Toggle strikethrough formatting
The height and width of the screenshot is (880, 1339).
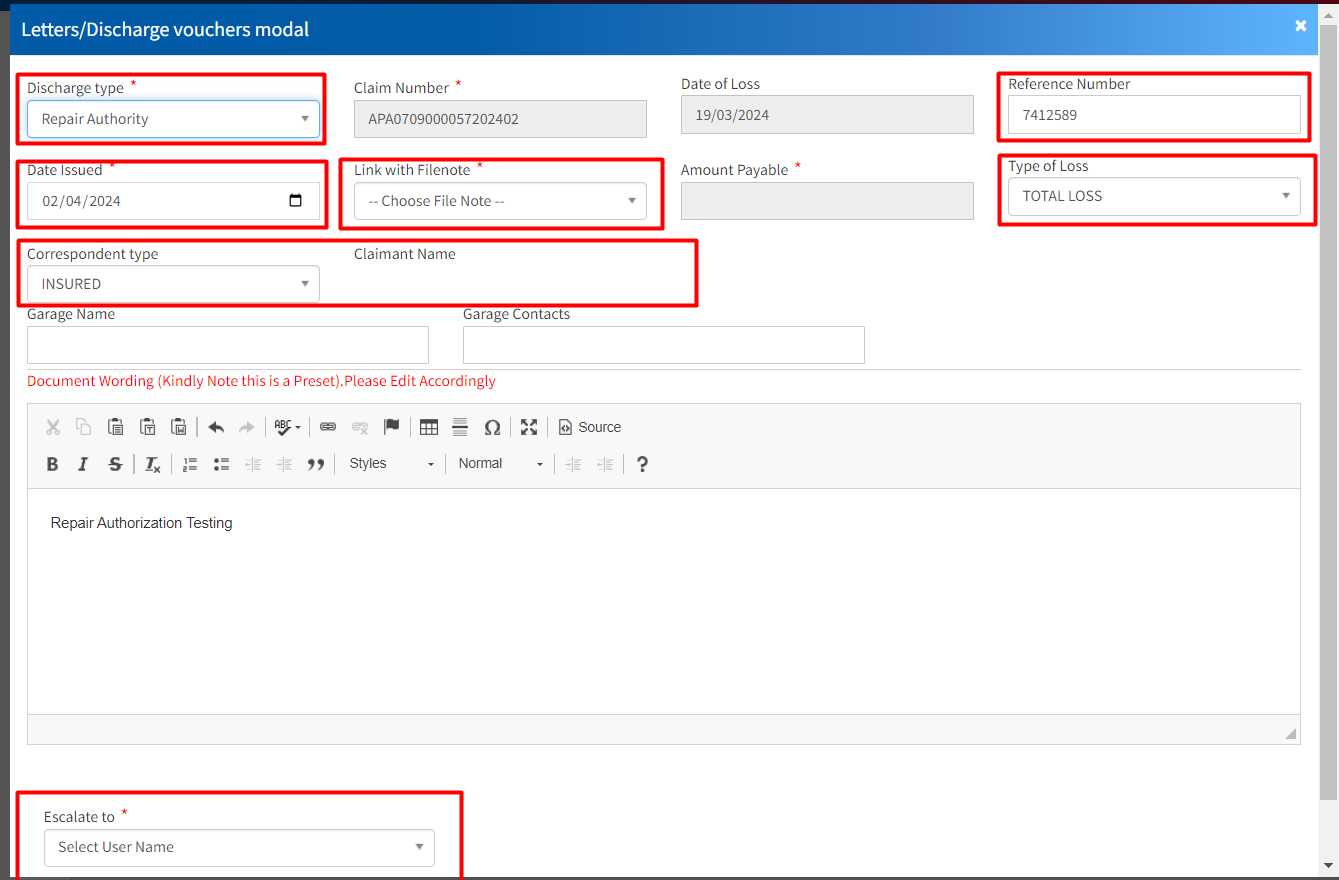[115, 464]
